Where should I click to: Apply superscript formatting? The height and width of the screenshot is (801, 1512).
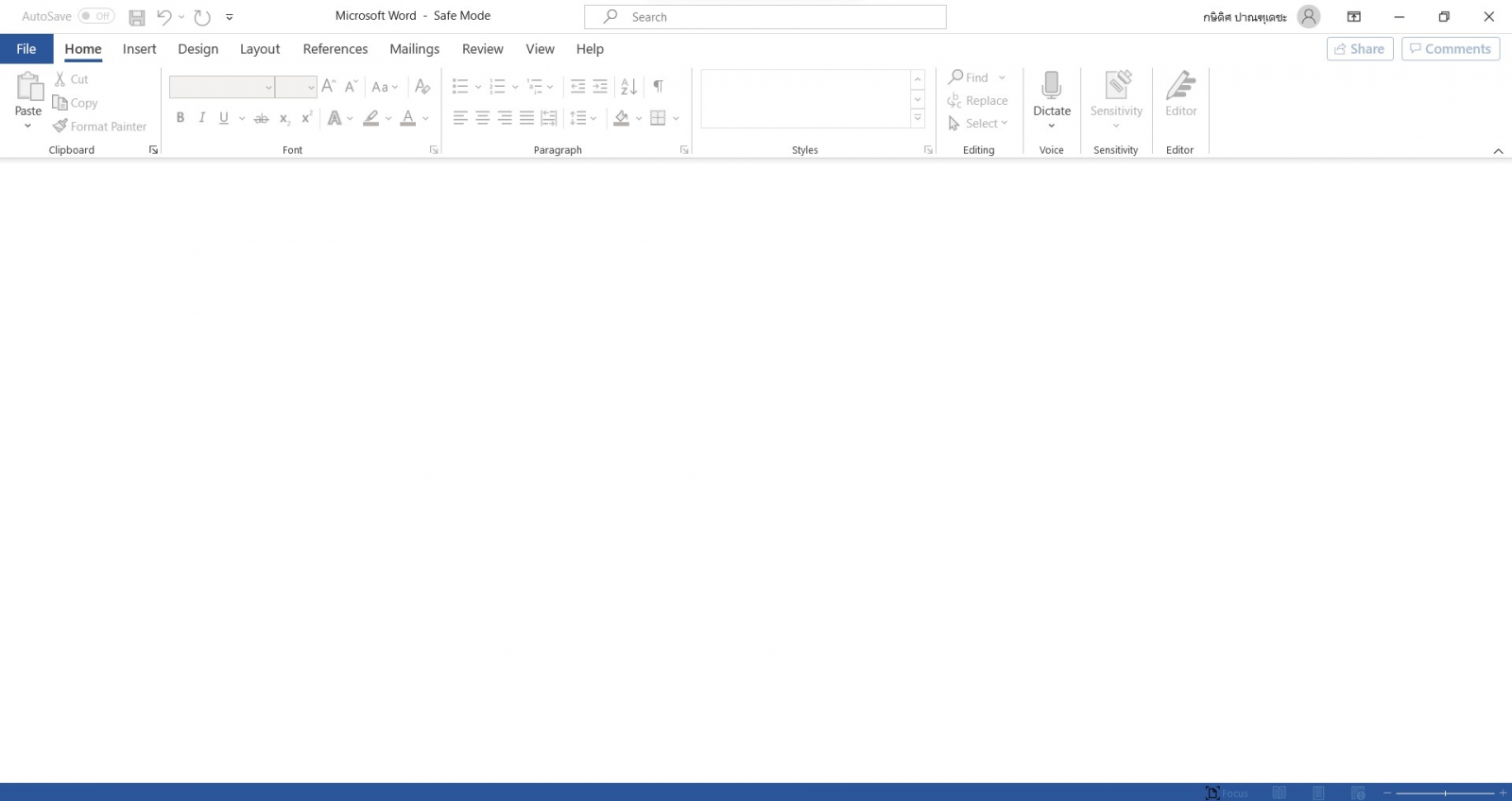click(x=307, y=118)
